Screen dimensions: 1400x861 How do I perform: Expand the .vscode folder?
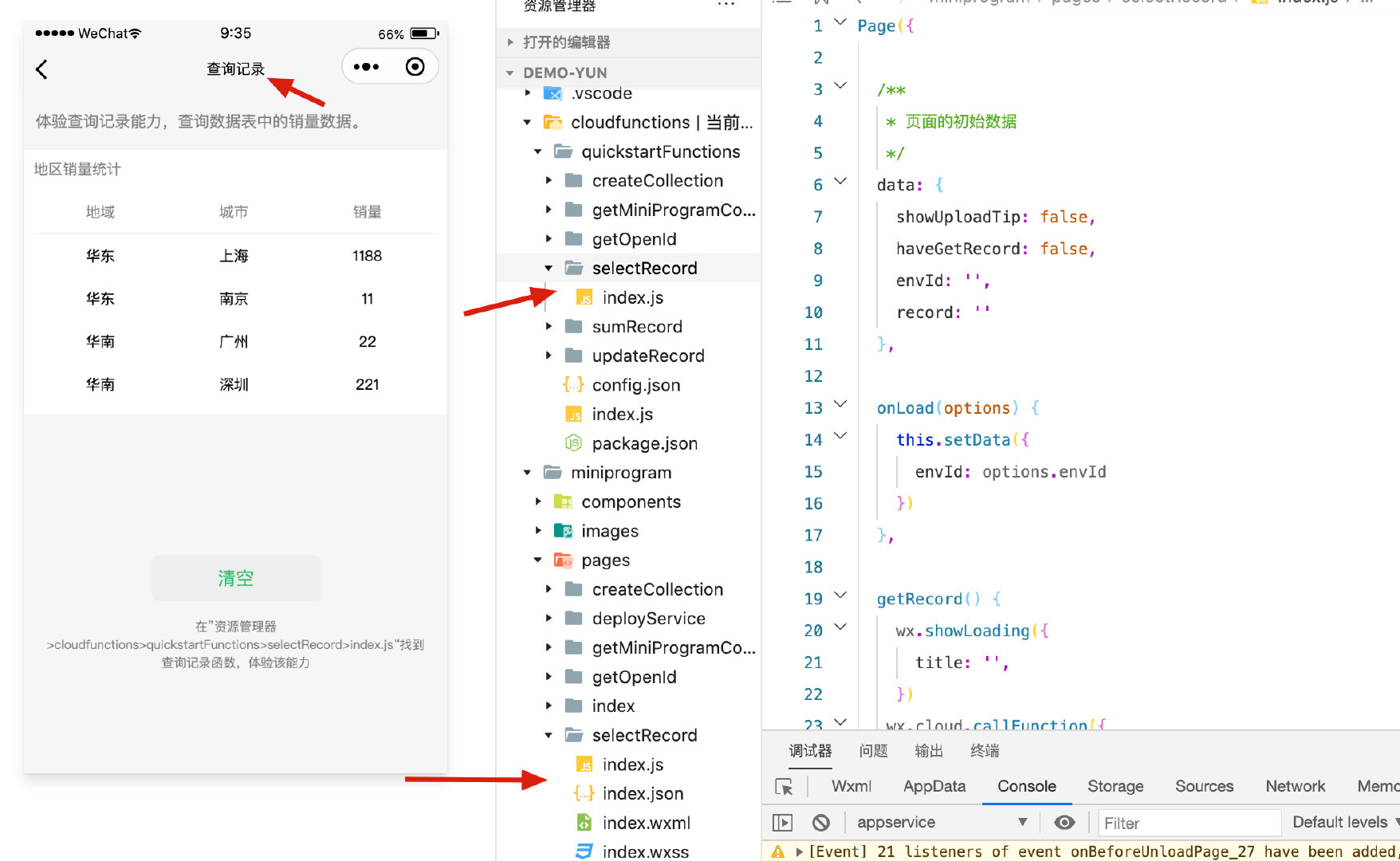click(x=528, y=93)
